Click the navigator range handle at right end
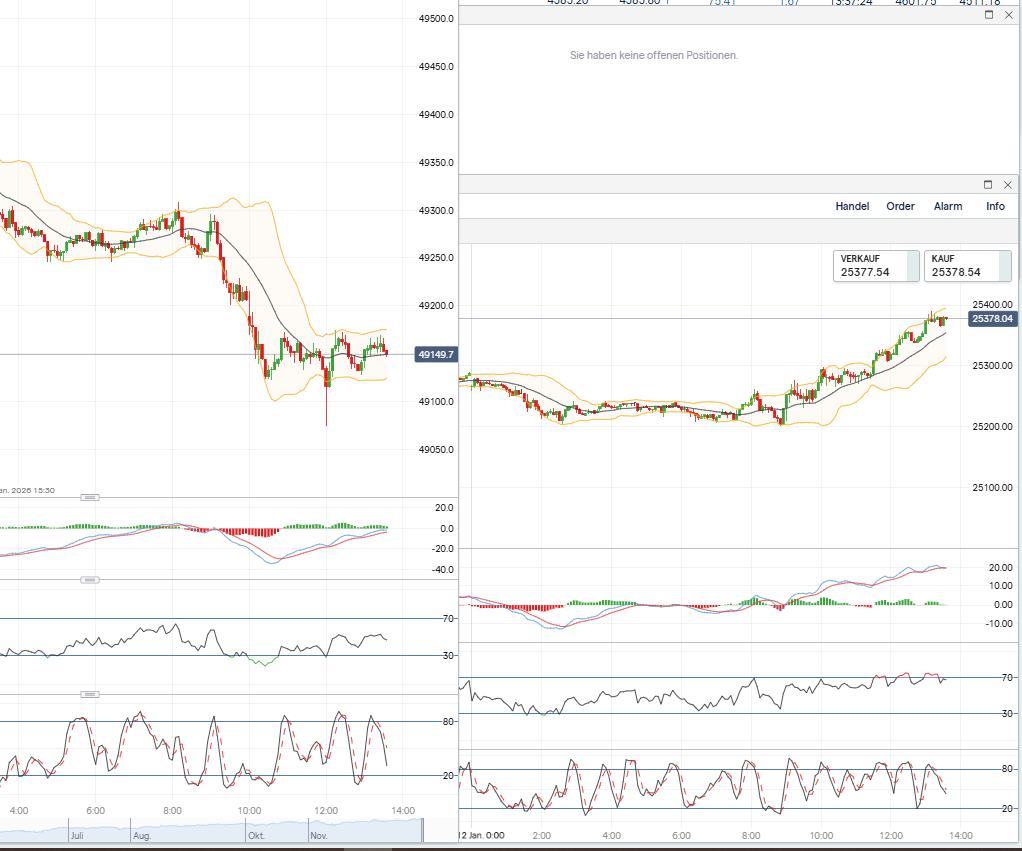Screen dimensions: 1022x851 (x=423, y=830)
